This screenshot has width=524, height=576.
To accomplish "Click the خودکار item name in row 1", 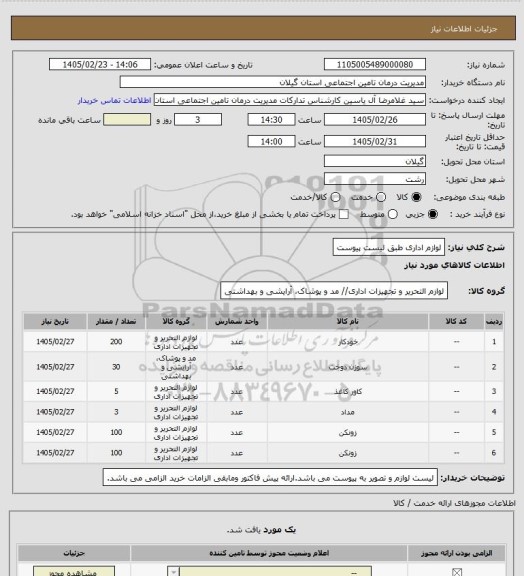I will point(348,342).
